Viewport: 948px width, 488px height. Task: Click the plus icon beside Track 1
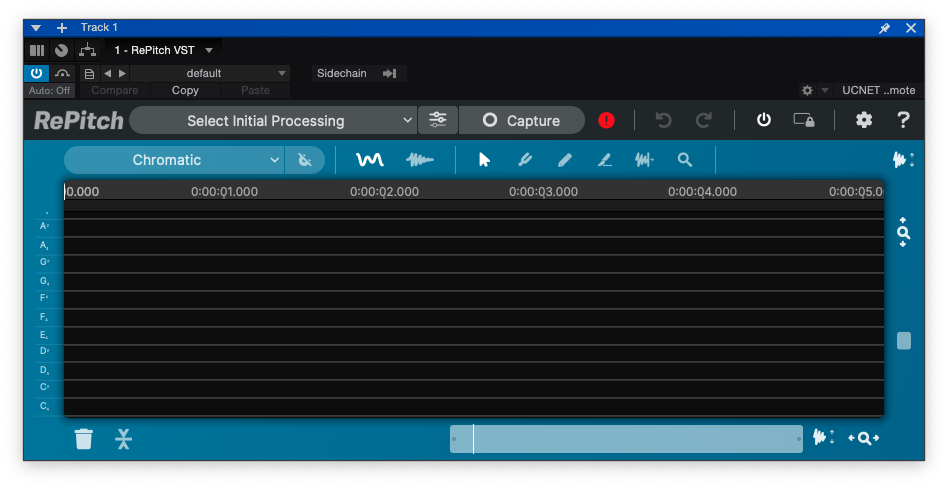[x=62, y=28]
